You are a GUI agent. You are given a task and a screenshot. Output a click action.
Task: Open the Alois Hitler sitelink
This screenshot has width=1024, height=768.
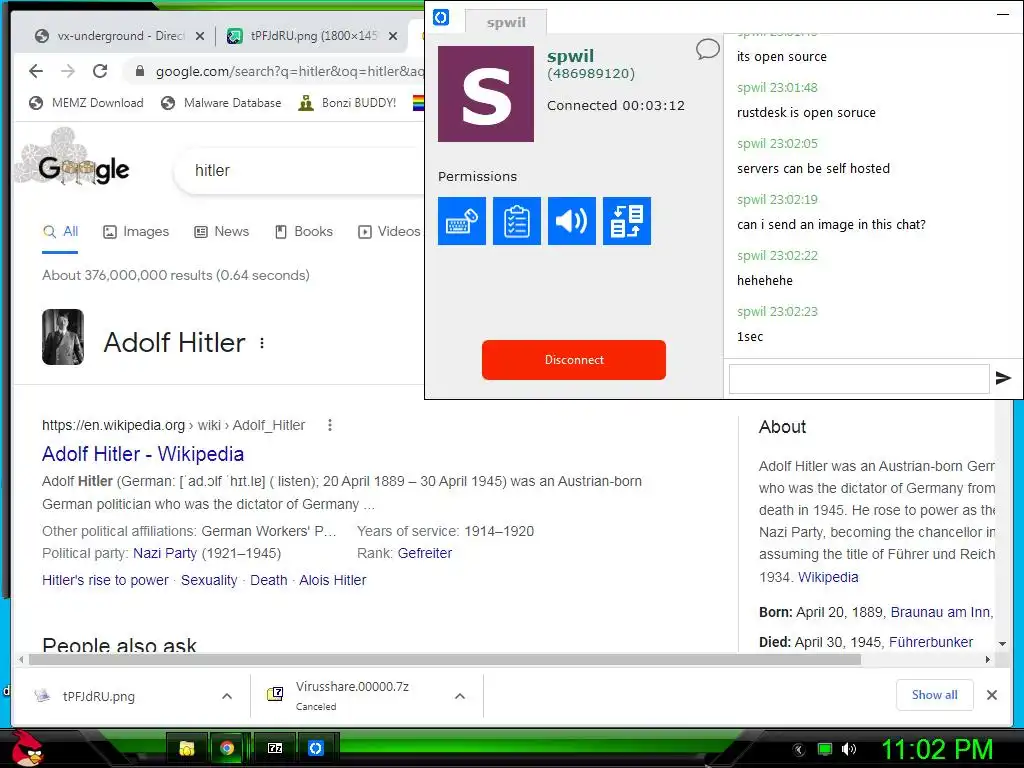coord(332,580)
